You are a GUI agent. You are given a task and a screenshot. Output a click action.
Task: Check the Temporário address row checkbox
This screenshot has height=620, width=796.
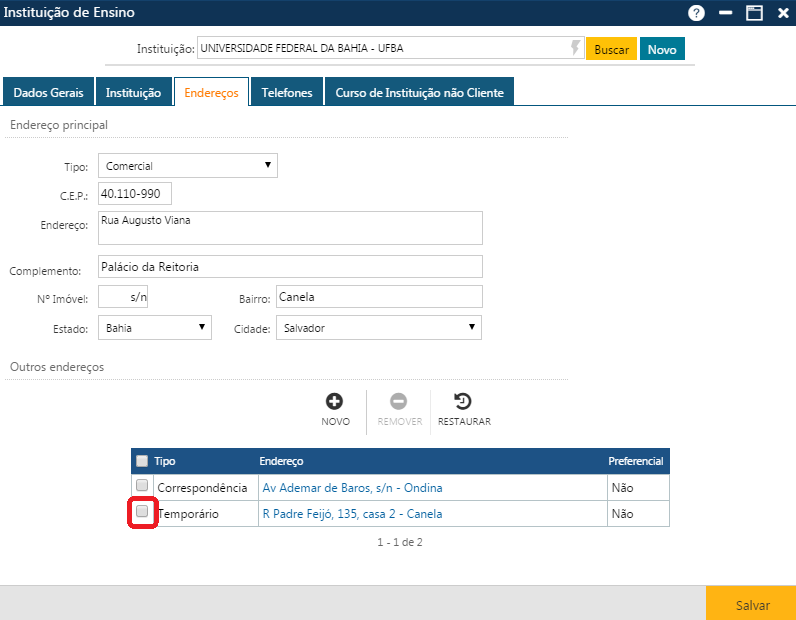click(142, 512)
